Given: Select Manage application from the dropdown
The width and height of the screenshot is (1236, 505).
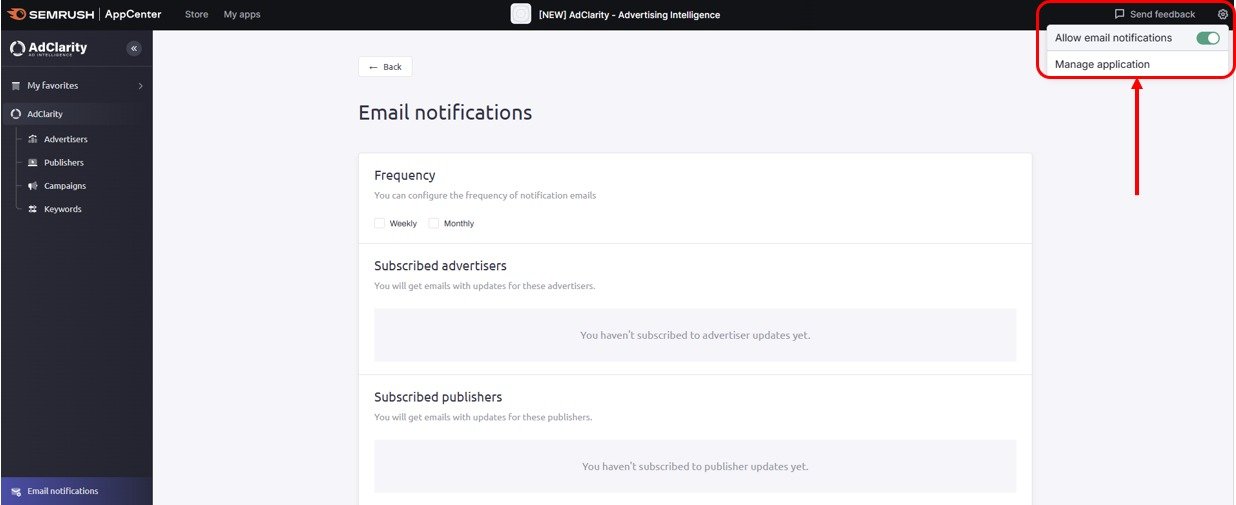Looking at the screenshot, I should (1102, 64).
